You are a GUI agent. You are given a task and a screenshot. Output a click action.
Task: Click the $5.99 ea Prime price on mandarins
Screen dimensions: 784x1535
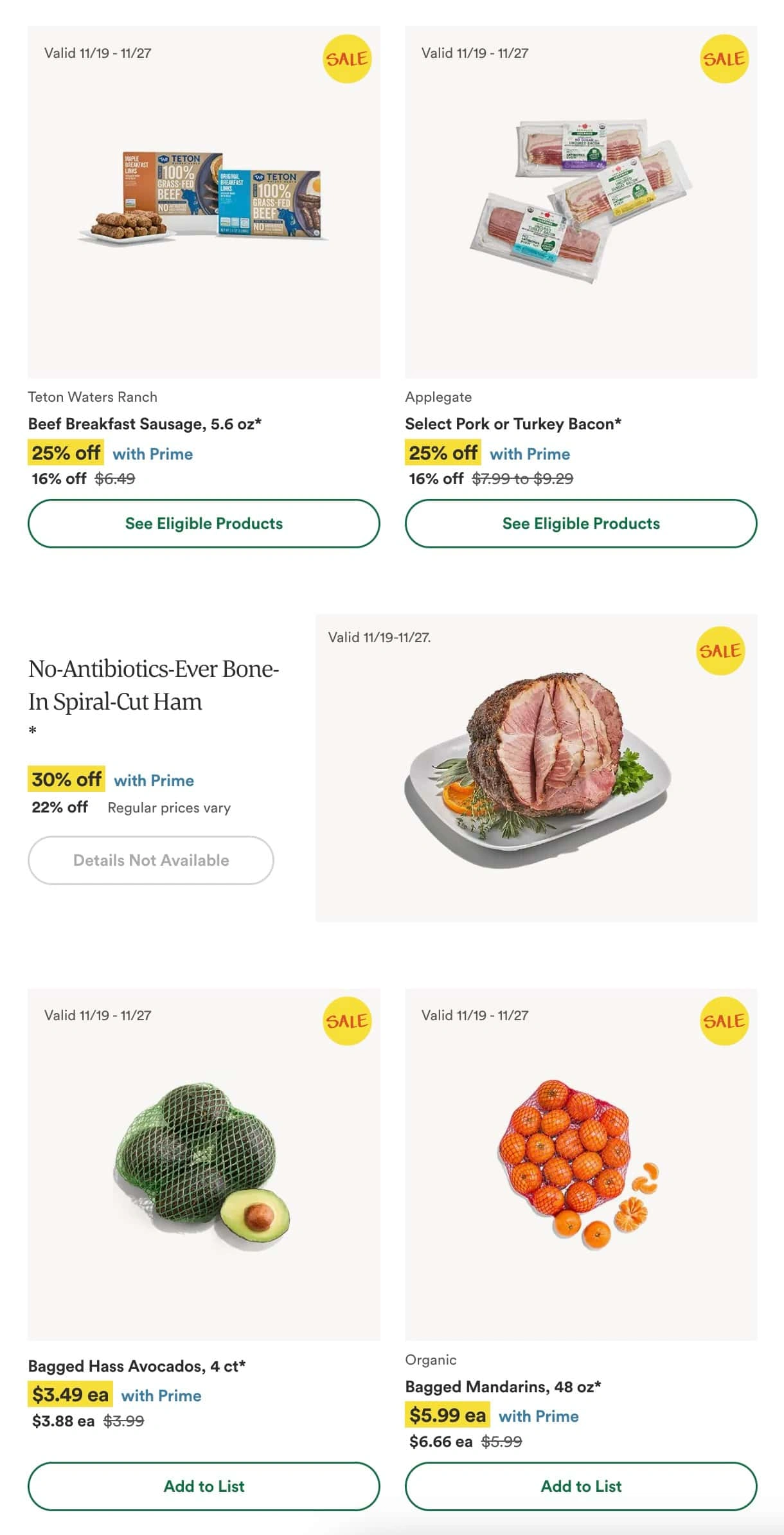447,1415
